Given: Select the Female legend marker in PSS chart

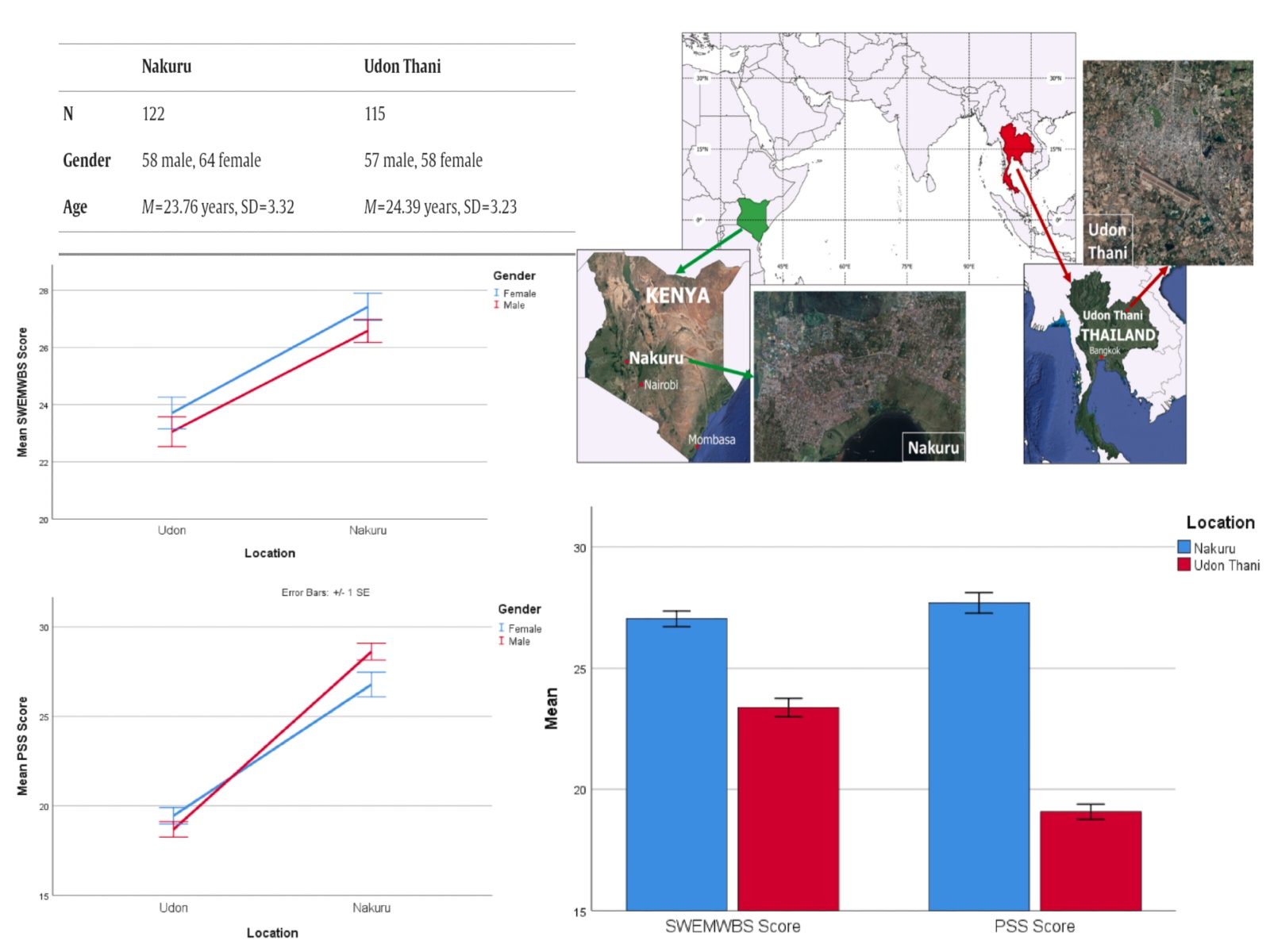Looking at the screenshot, I should 502,628.
